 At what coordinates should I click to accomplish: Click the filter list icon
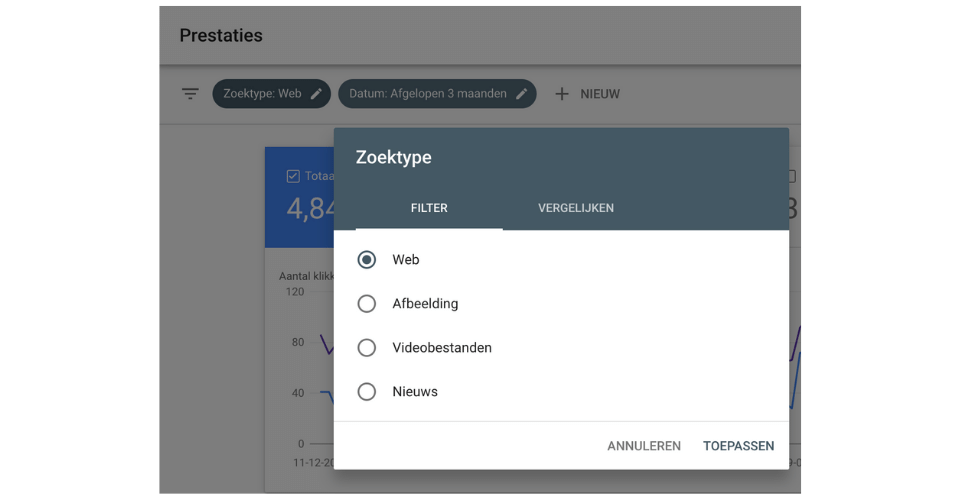(190, 94)
